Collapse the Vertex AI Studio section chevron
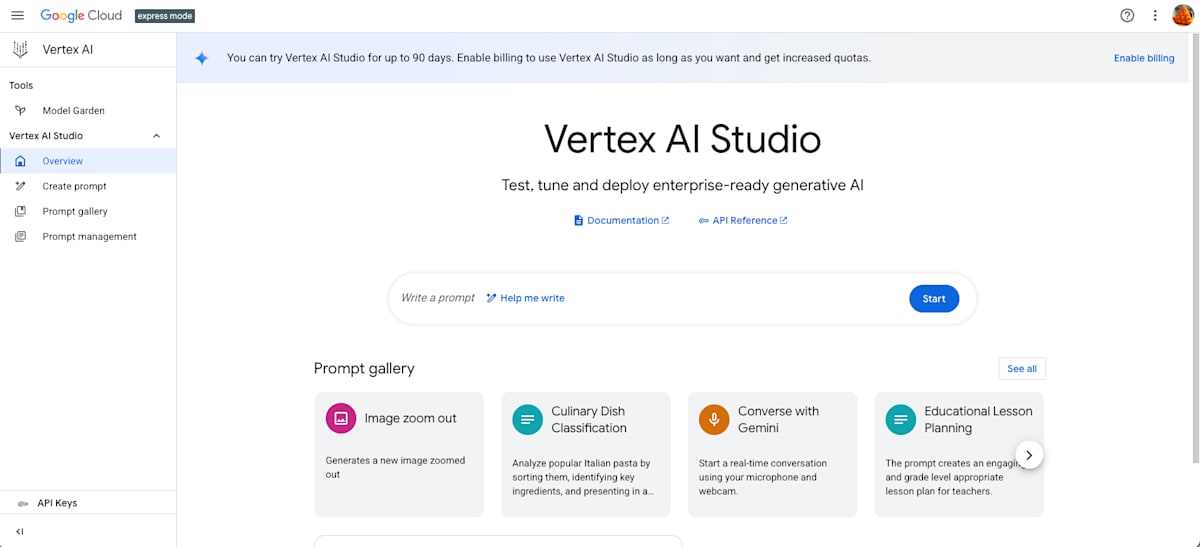Image resolution: width=1200 pixels, height=547 pixels. (x=156, y=136)
